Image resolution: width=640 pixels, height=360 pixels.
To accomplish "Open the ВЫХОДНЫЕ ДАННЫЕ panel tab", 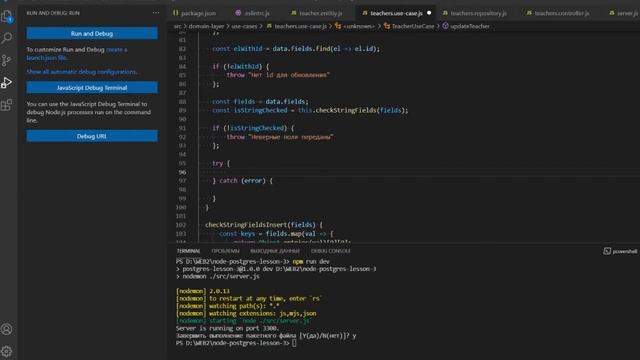I will pyautogui.click(x=275, y=251).
